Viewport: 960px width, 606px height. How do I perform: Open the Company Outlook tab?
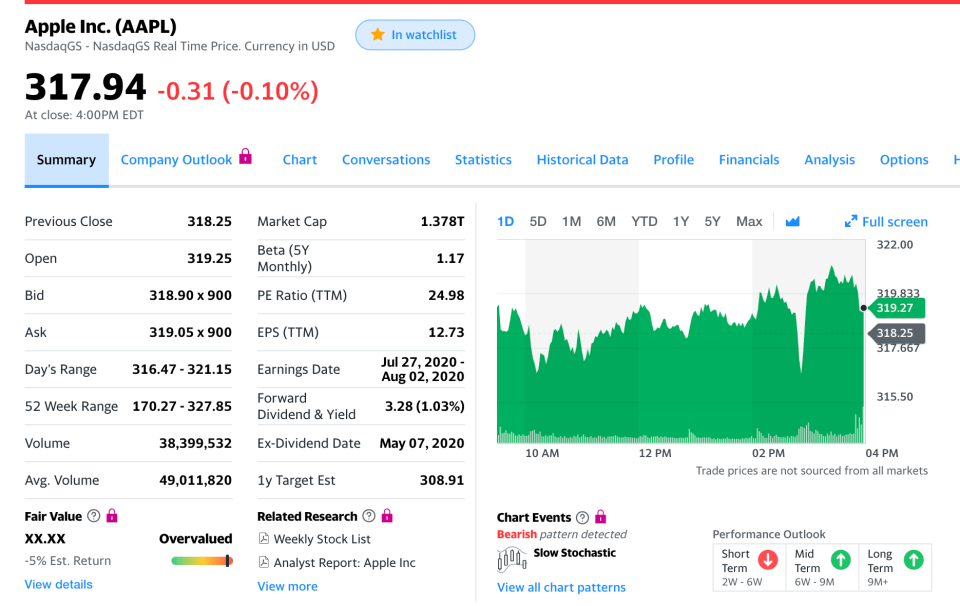click(x=176, y=160)
